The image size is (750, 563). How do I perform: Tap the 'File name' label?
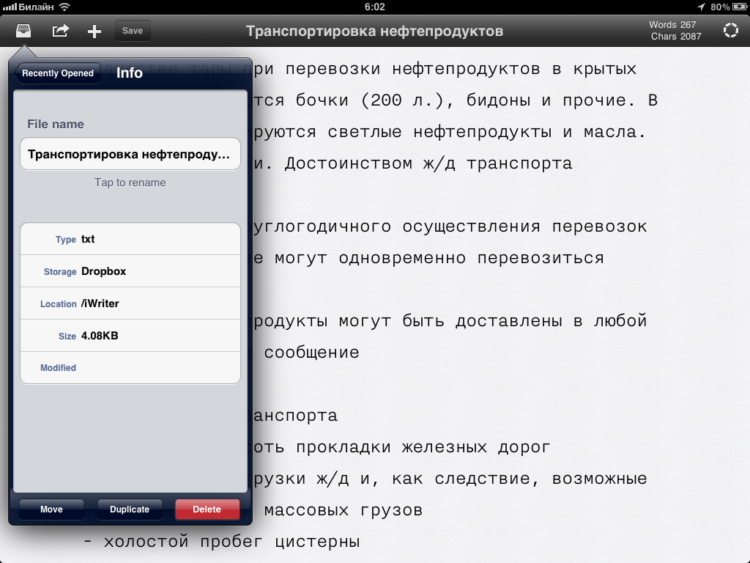tap(55, 124)
